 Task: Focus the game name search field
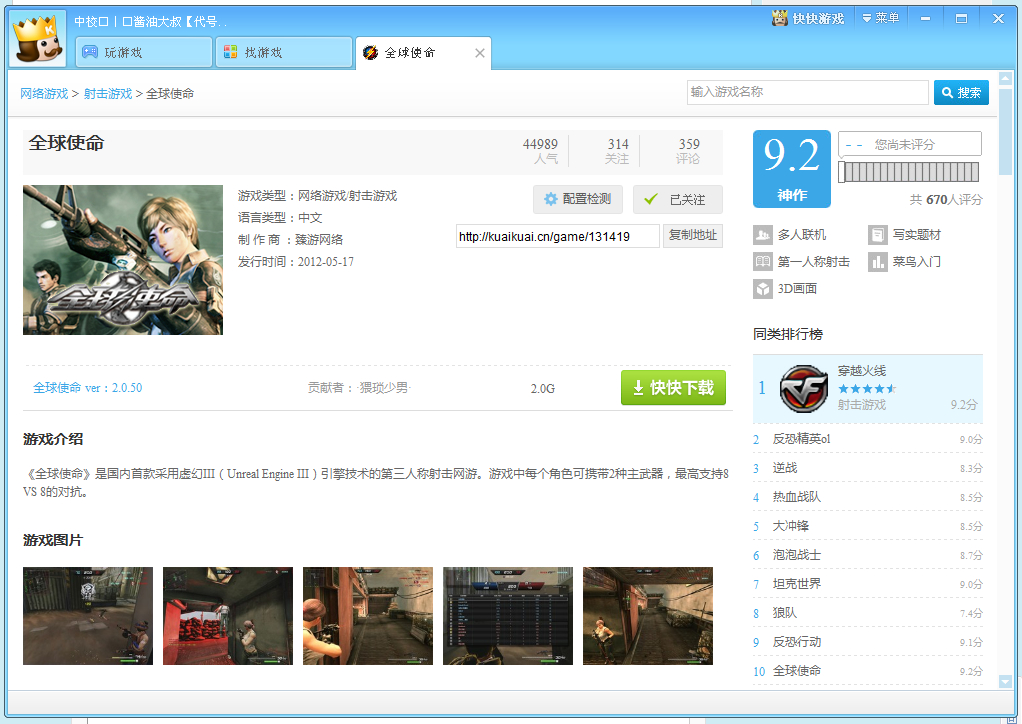(808, 93)
